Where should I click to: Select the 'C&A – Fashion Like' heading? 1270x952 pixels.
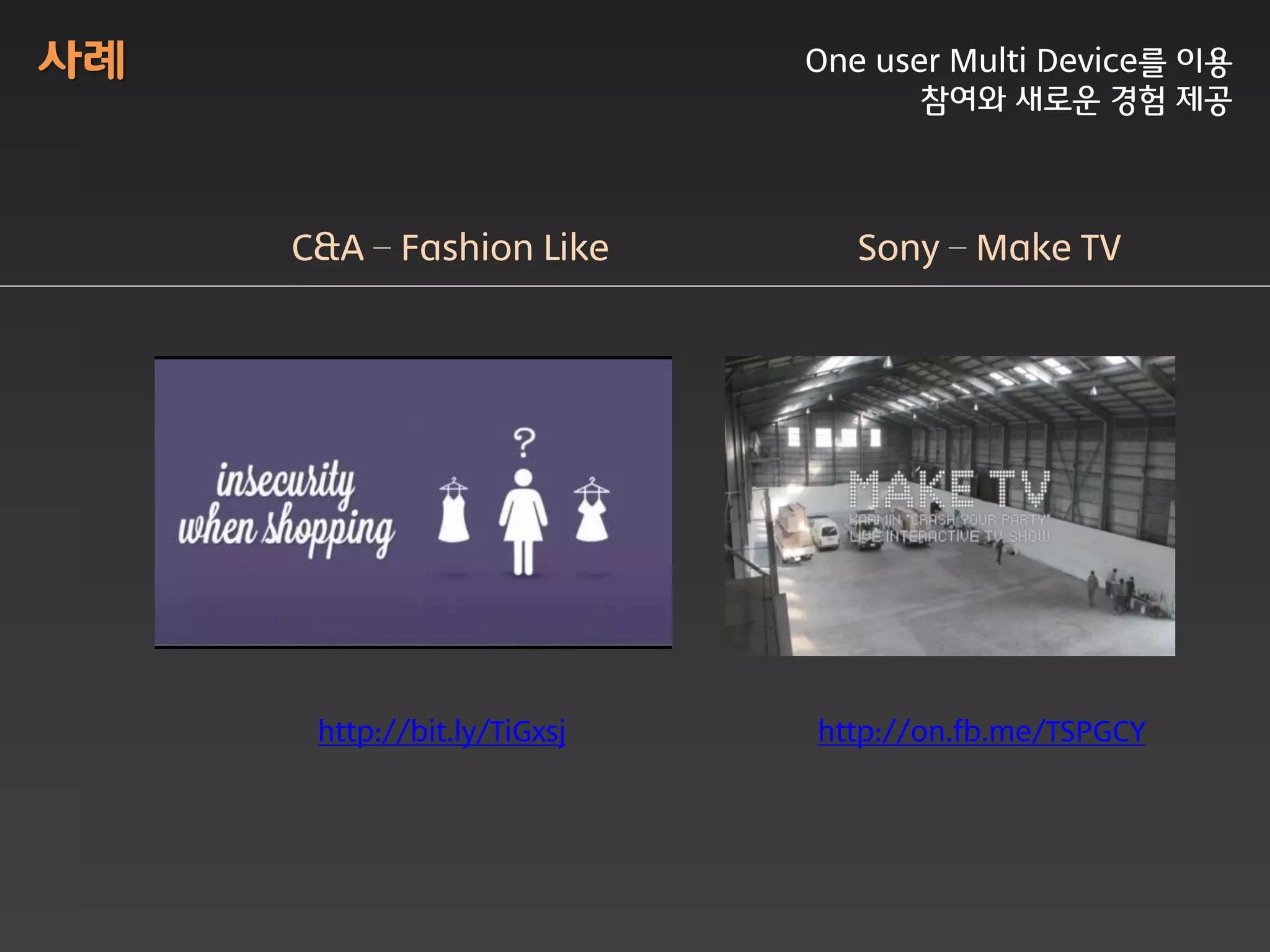(x=450, y=247)
